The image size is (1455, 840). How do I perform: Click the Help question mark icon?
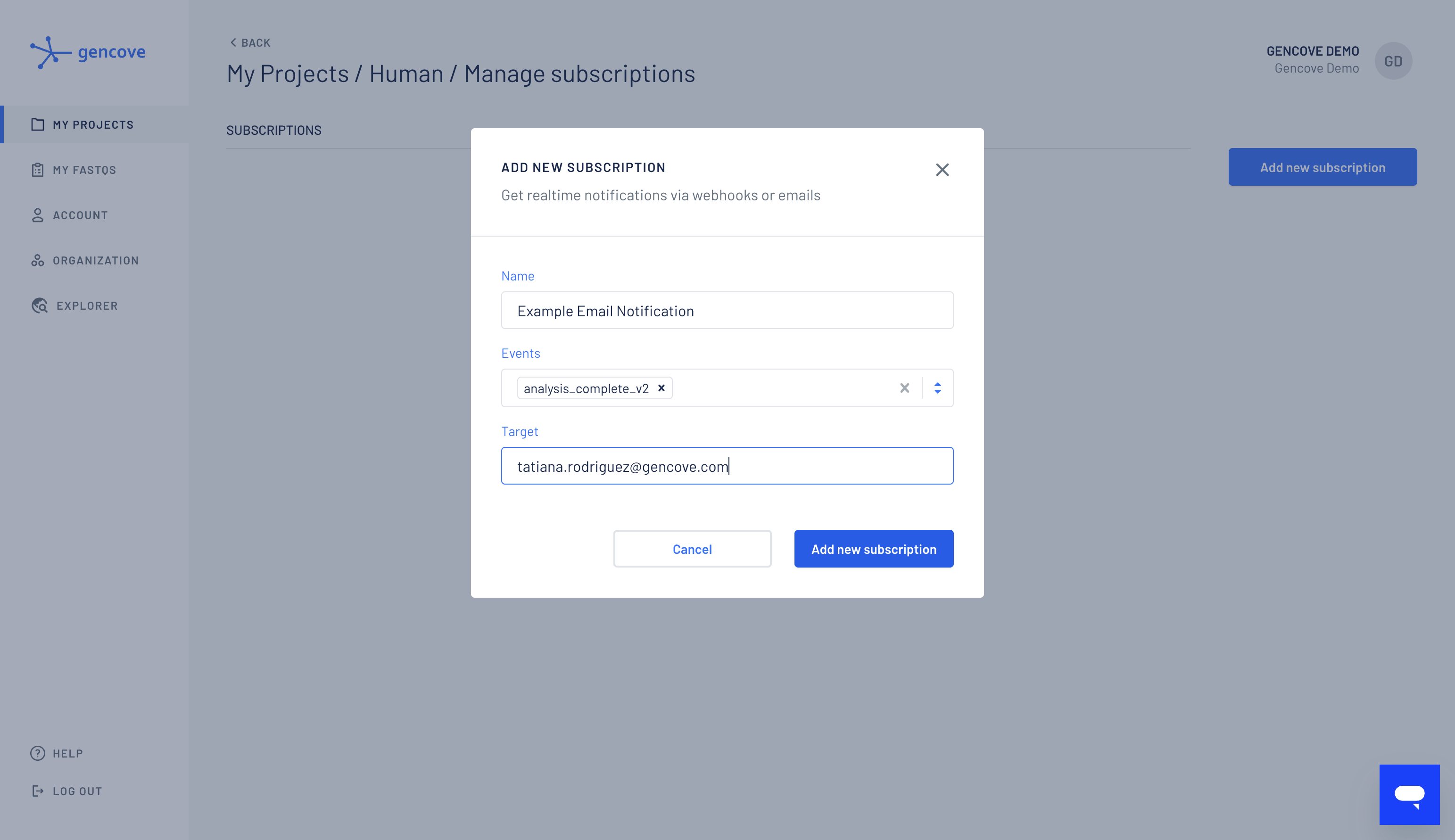38,753
